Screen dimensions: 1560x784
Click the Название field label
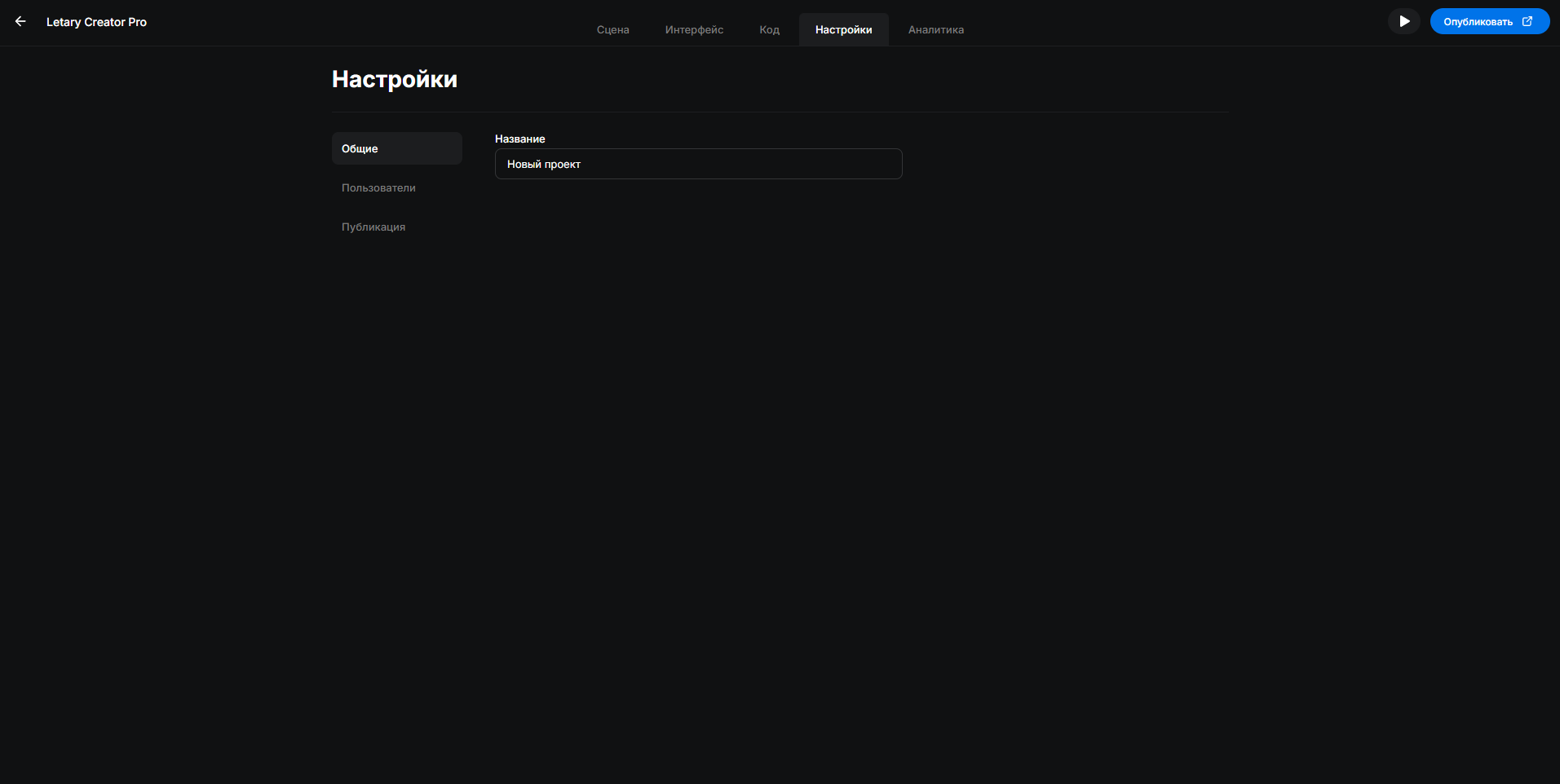tap(519, 139)
